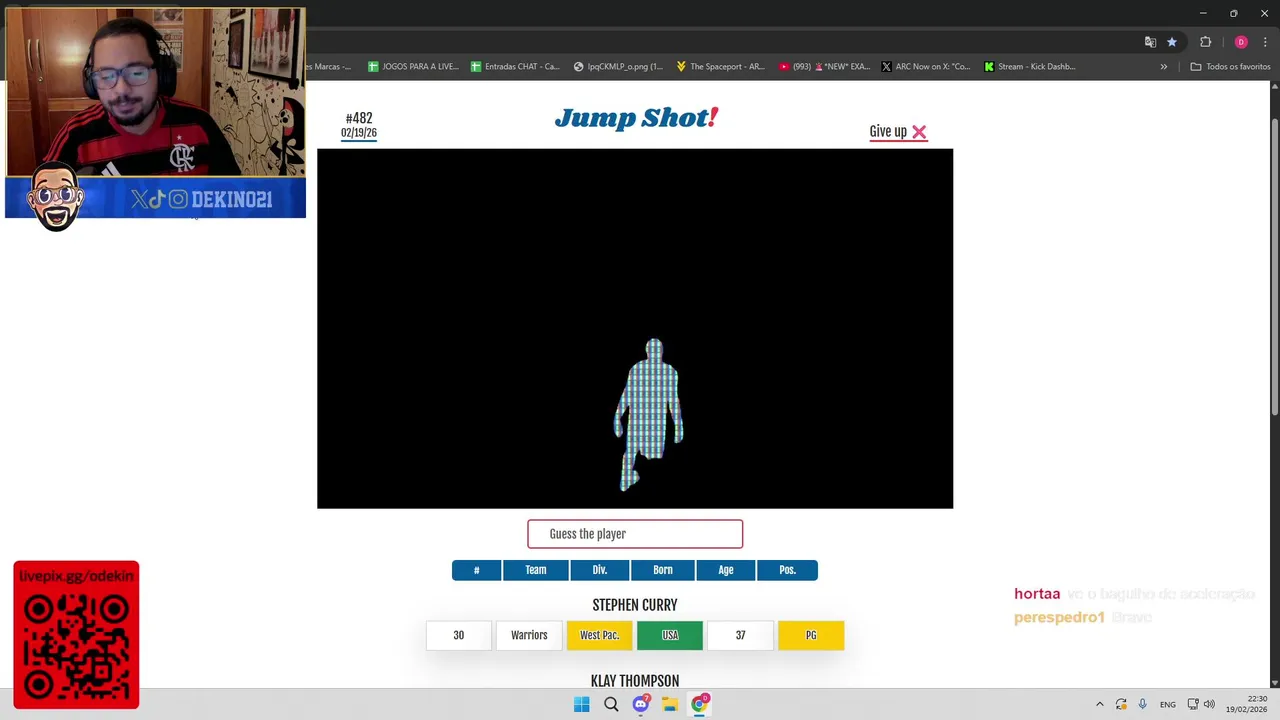This screenshot has width=1280, height=720.
Task: Click the ENG language indicator
Action: click(x=1167, y=704)
